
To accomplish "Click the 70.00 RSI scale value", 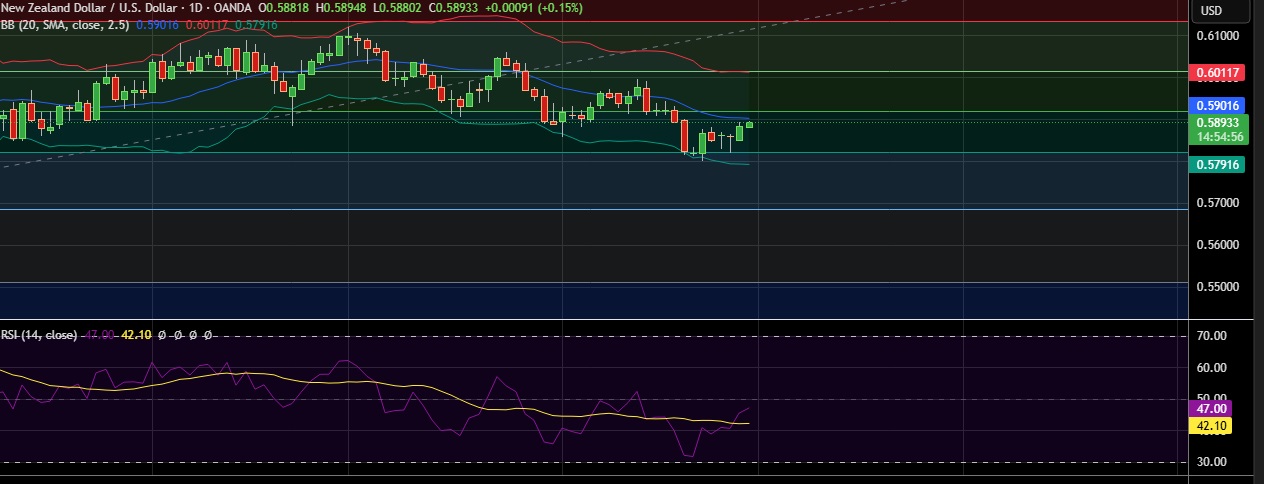I will [1212, 336].
